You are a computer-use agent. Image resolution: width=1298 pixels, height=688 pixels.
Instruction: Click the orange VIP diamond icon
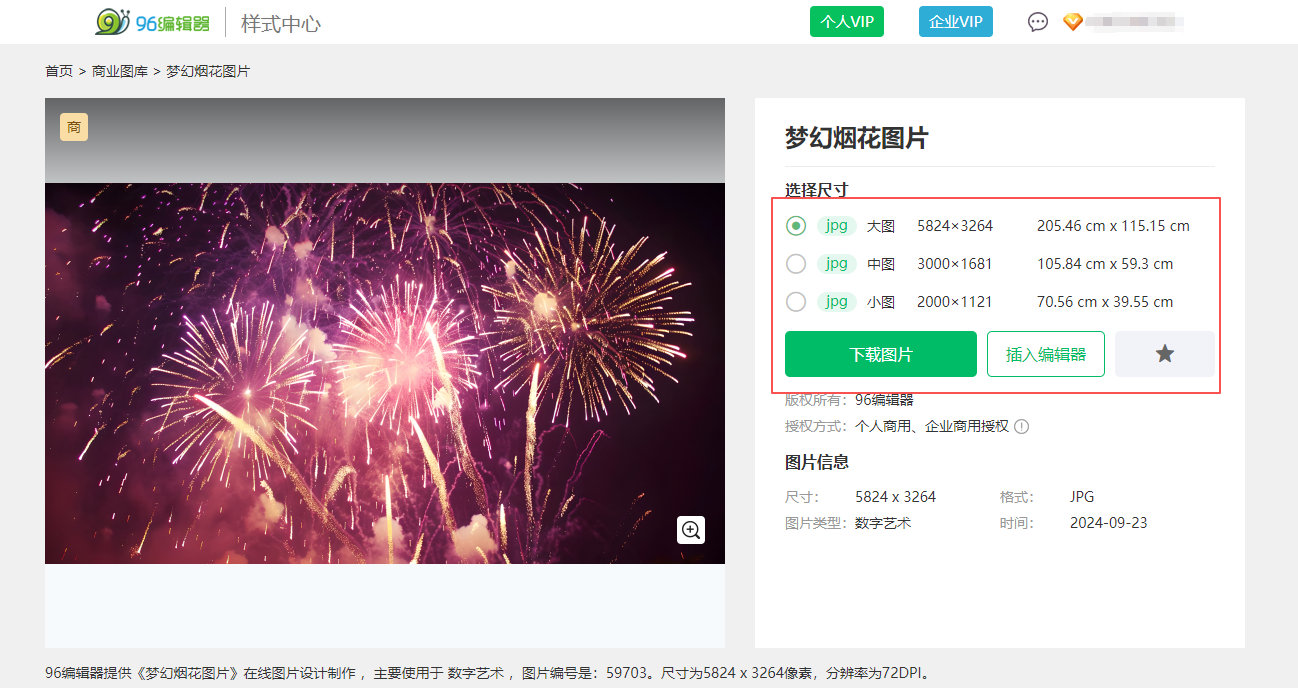click(1072, 22)
